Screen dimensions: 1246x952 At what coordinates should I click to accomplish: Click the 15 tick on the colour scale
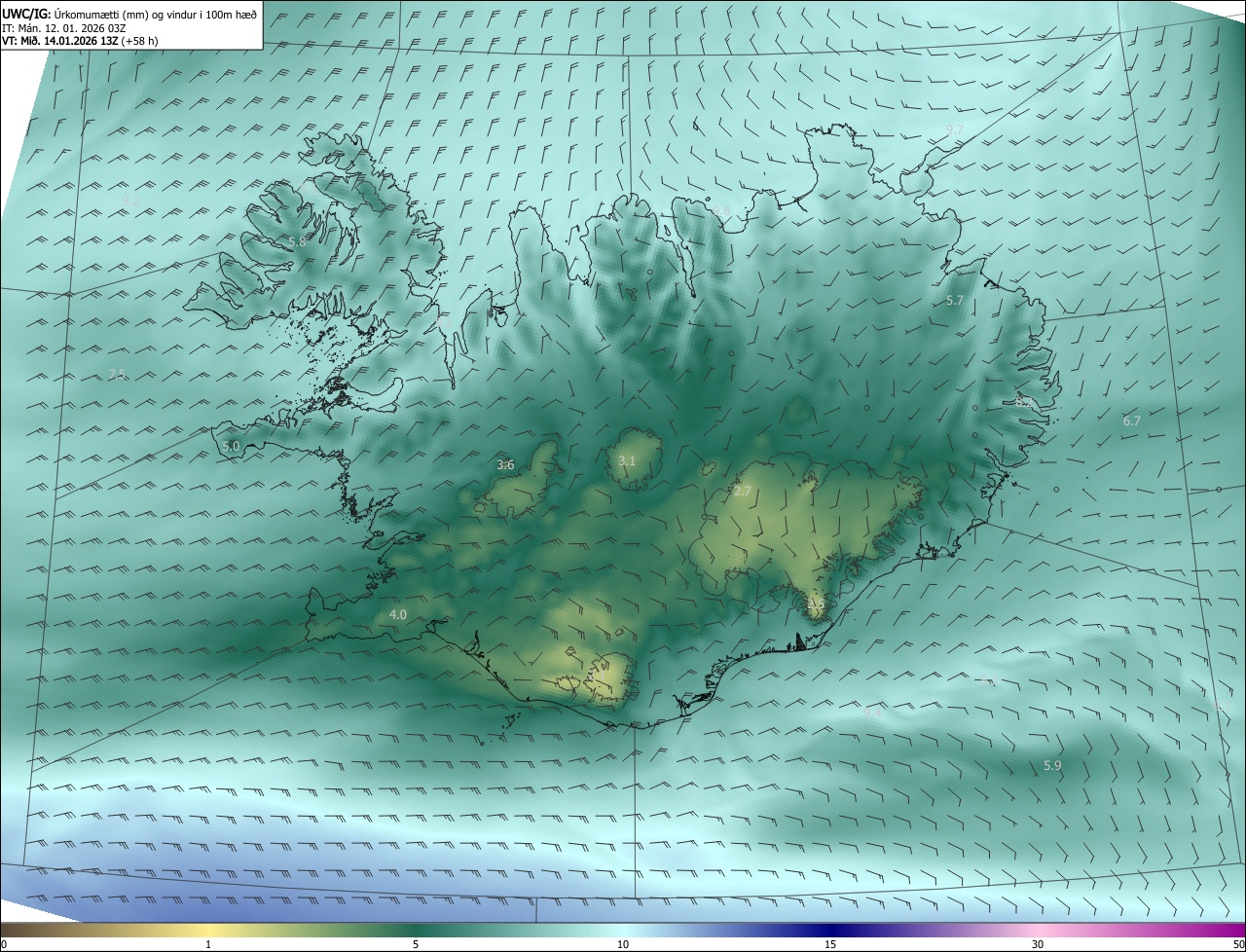(x=830, y=944)
